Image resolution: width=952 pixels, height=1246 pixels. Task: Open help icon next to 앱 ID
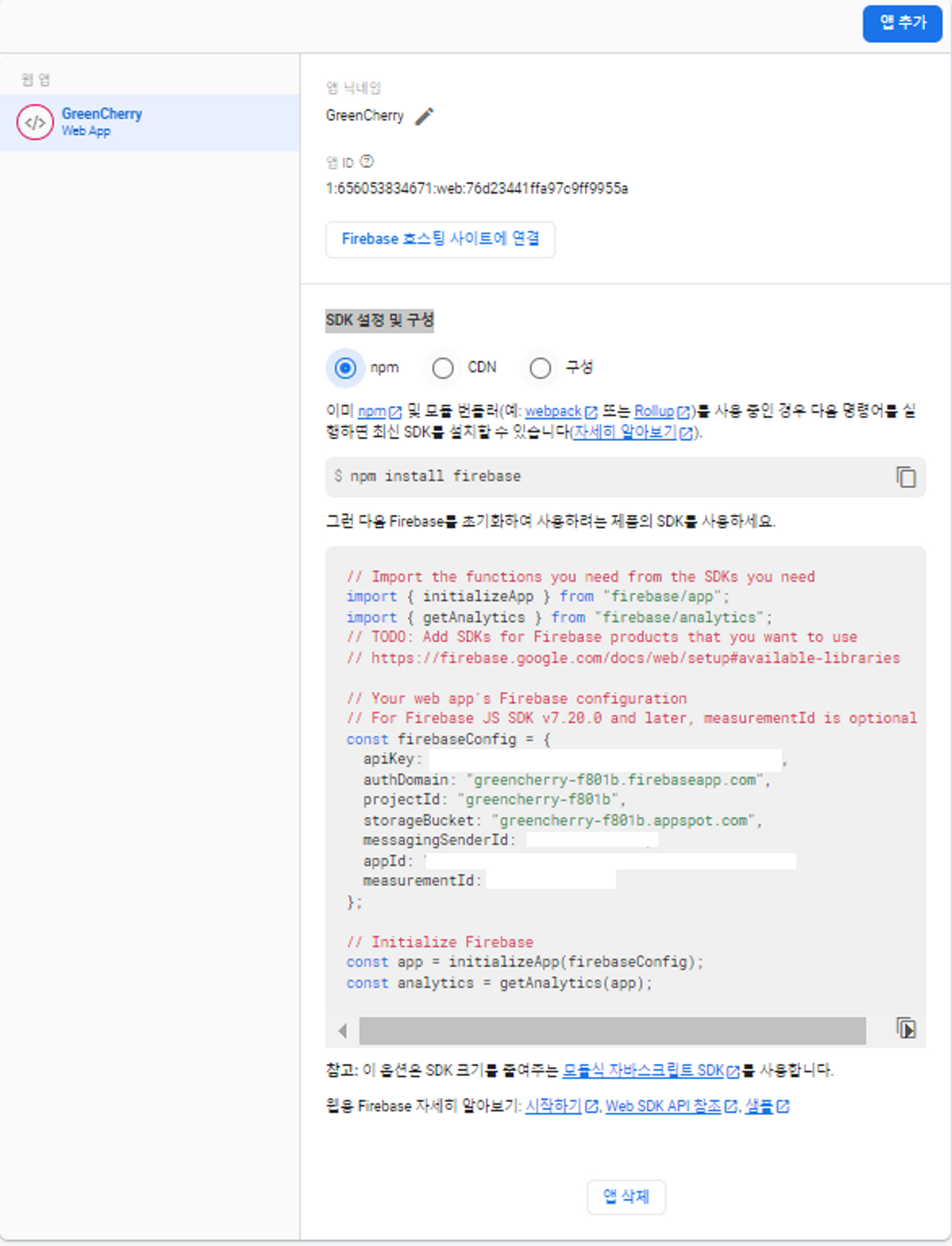367,161
